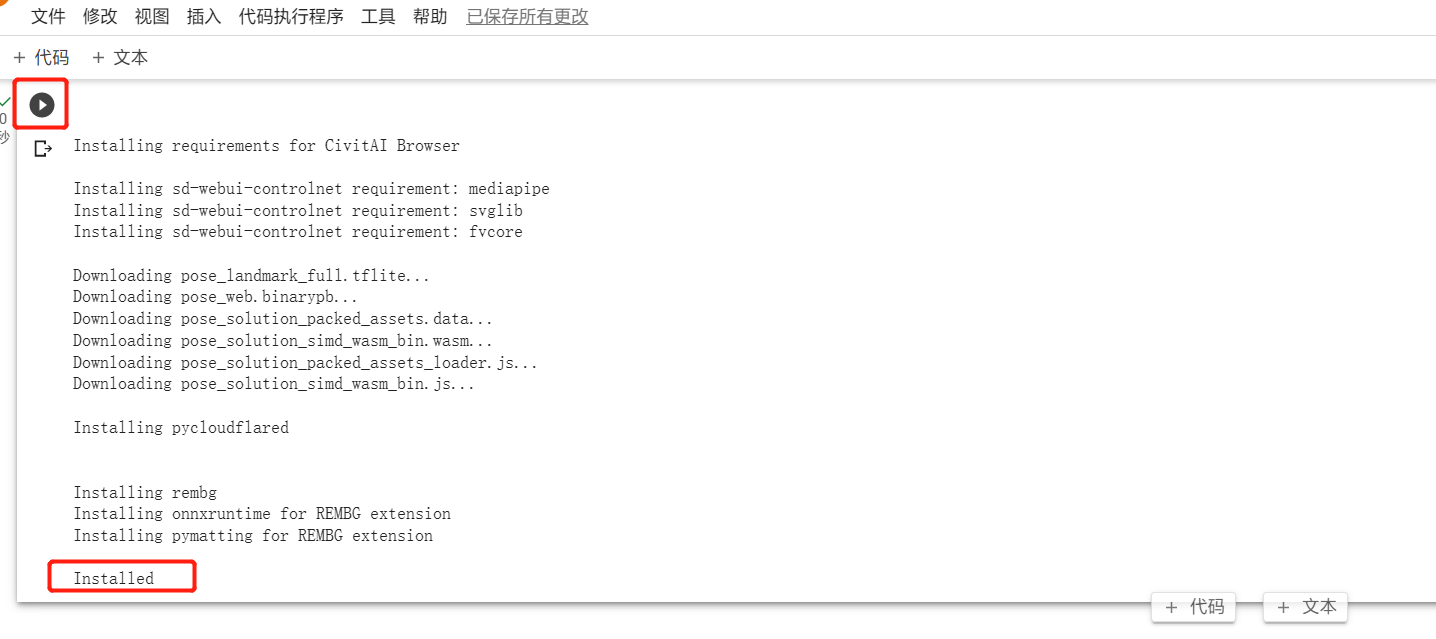Open the 插入 menu
Viewport: 1436px width, 639px height.
[204, 17]
